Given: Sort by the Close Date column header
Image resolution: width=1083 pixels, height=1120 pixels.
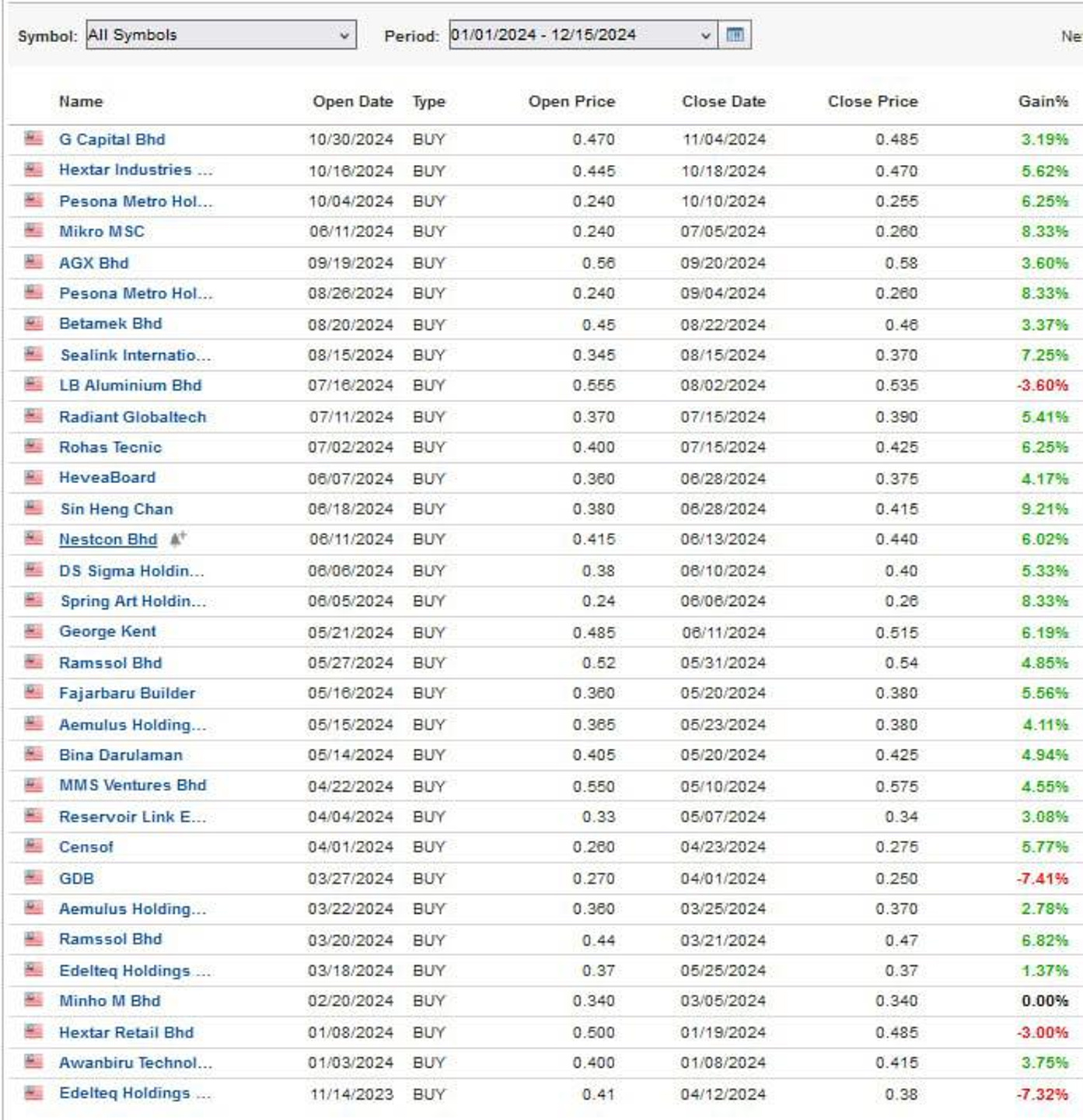Looking at the screenshot, I should 724,101.
